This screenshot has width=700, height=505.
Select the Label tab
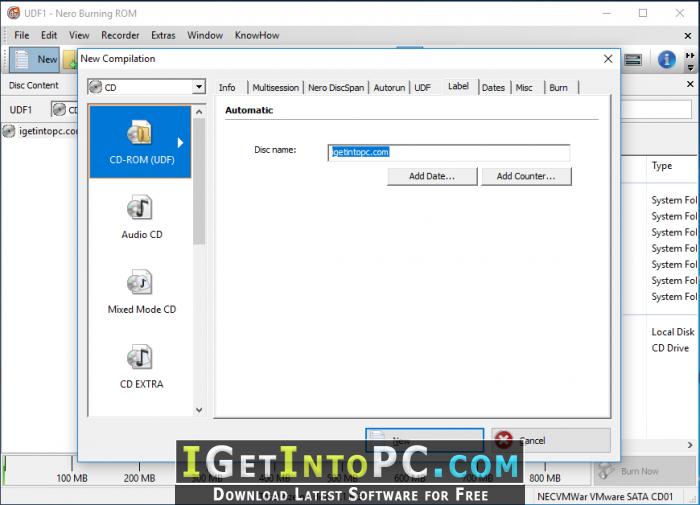[458, 86]
